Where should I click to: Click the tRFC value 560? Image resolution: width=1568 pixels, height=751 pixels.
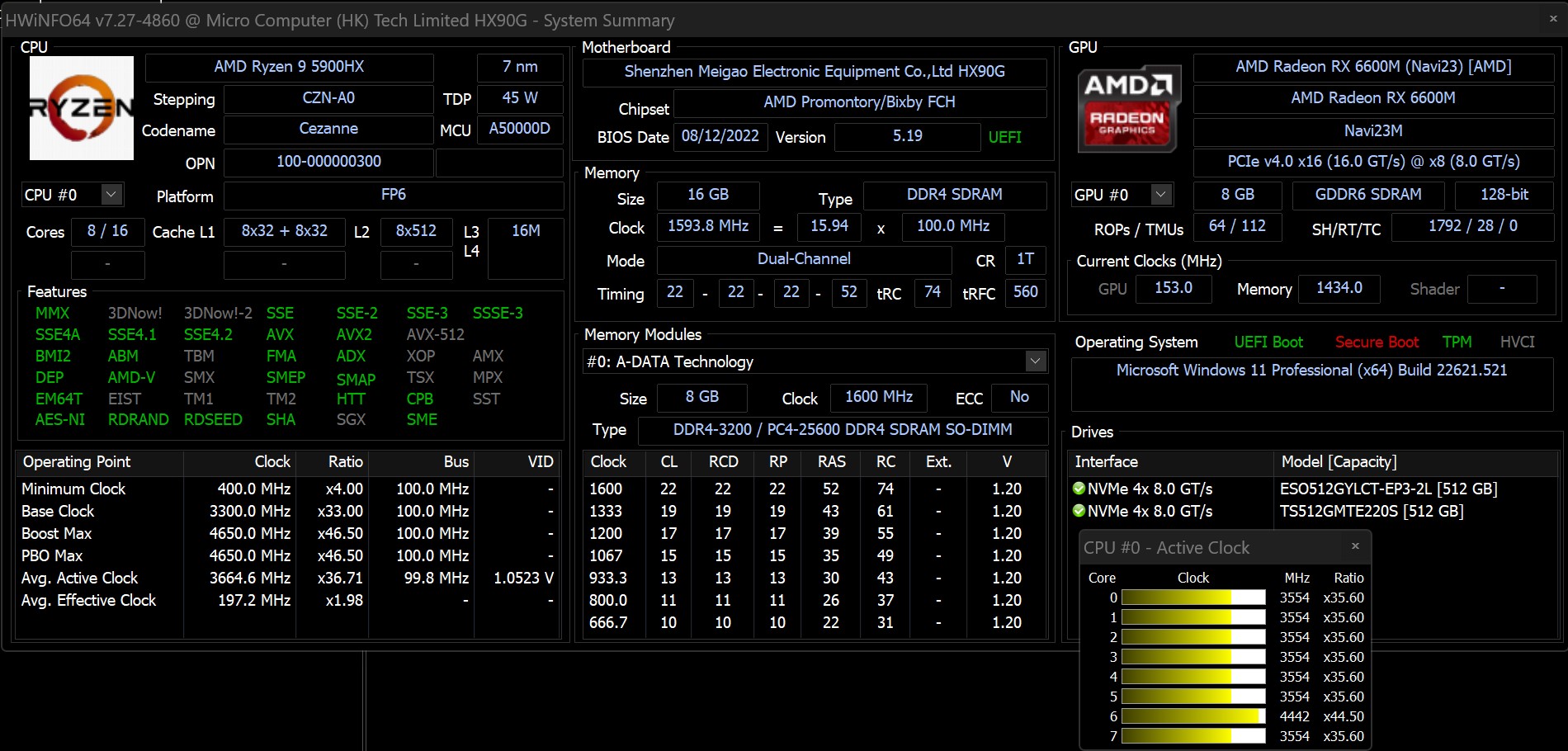pyautogui.click(x=1026, y=292)
